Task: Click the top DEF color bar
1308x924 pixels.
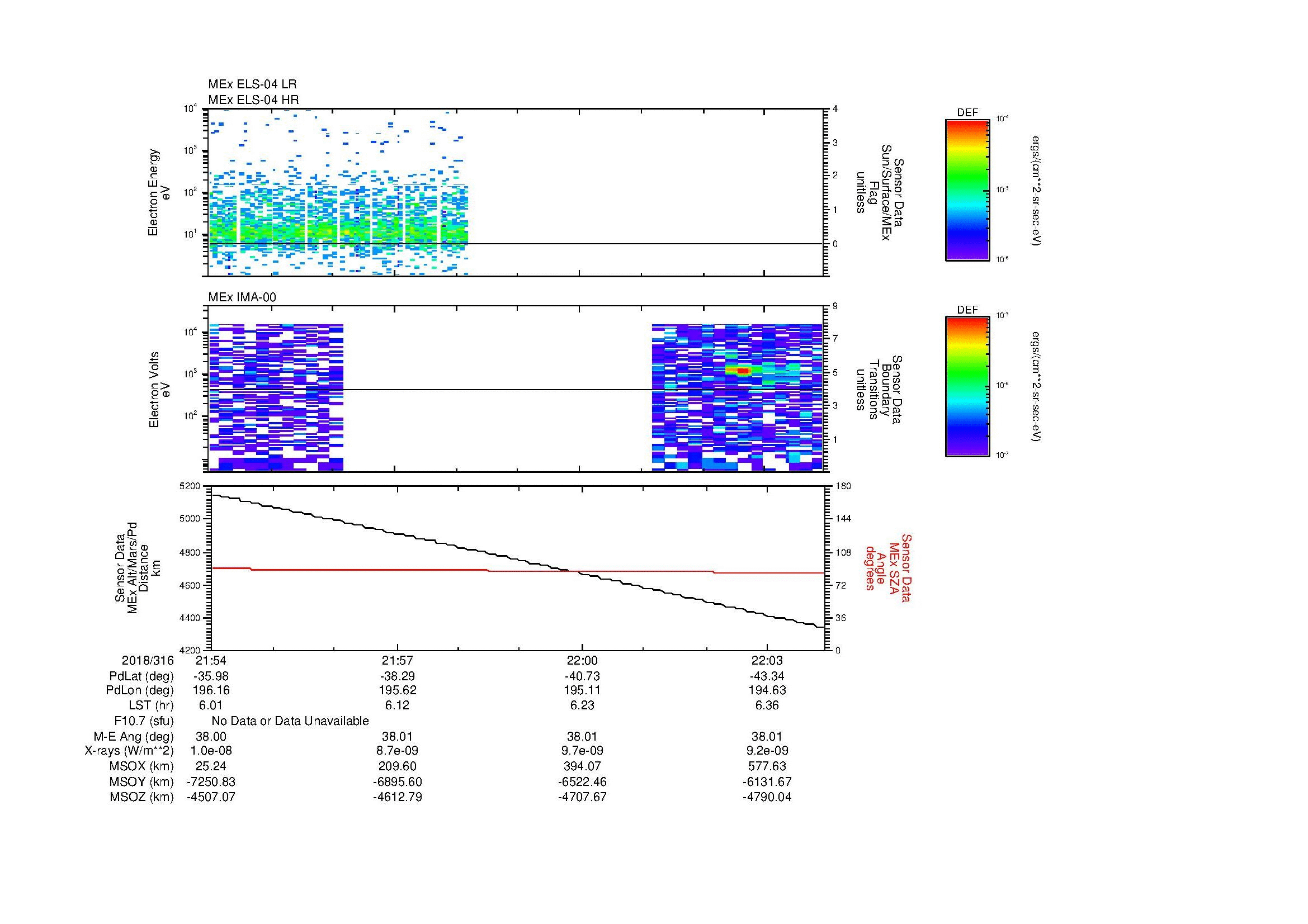Action: (x=967, y=189)
